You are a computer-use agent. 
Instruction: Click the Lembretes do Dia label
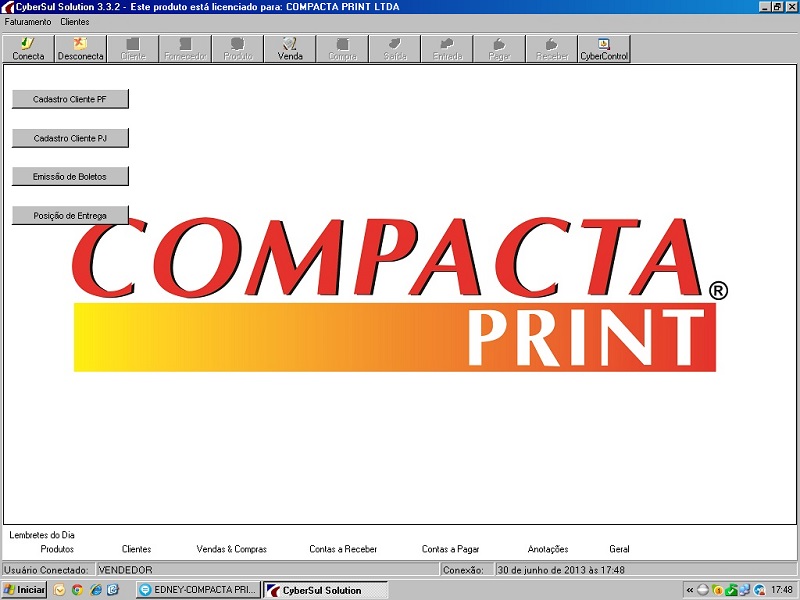click(42, 535)
